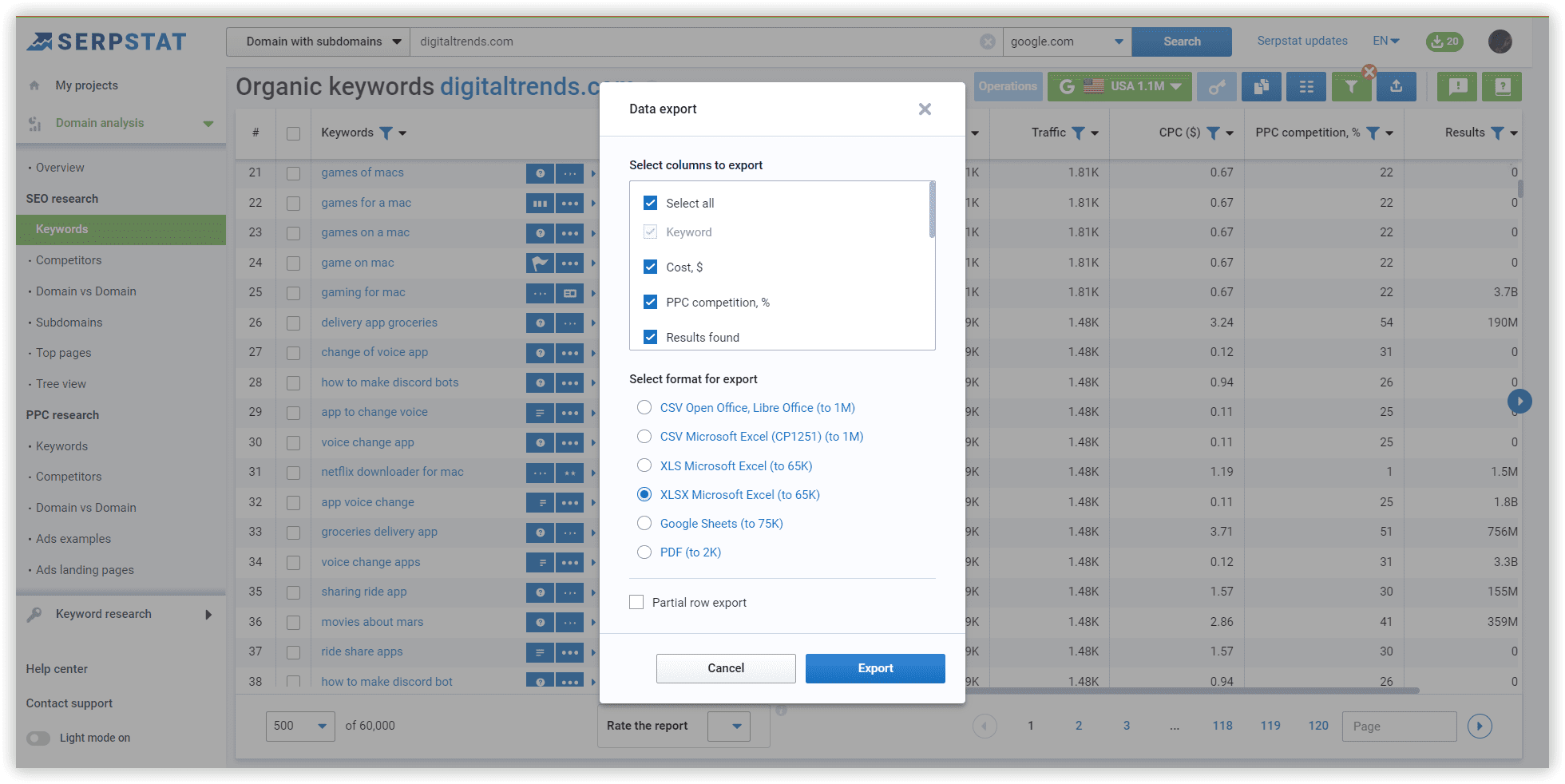Click SERP features icon for game on mac
The width and height of the screenshot is (1565, 784).
541,263
